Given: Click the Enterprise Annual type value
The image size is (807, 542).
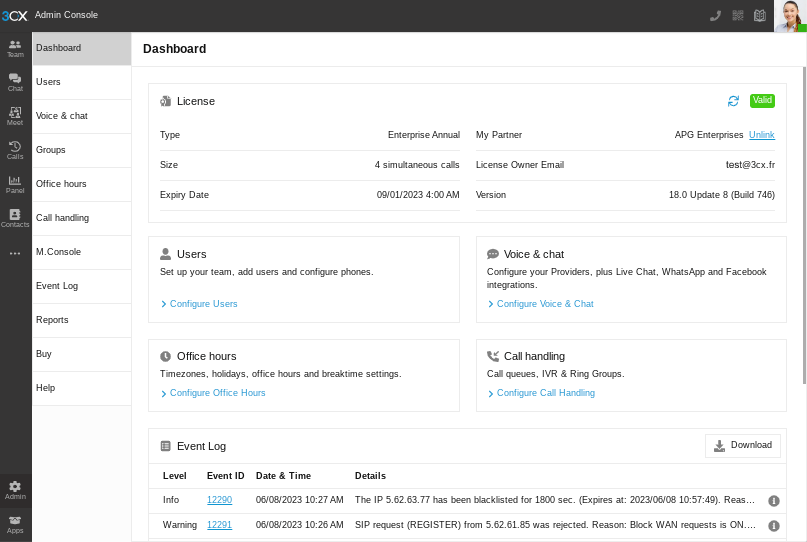Looking at the screenshot, I should tap(424, 135).
